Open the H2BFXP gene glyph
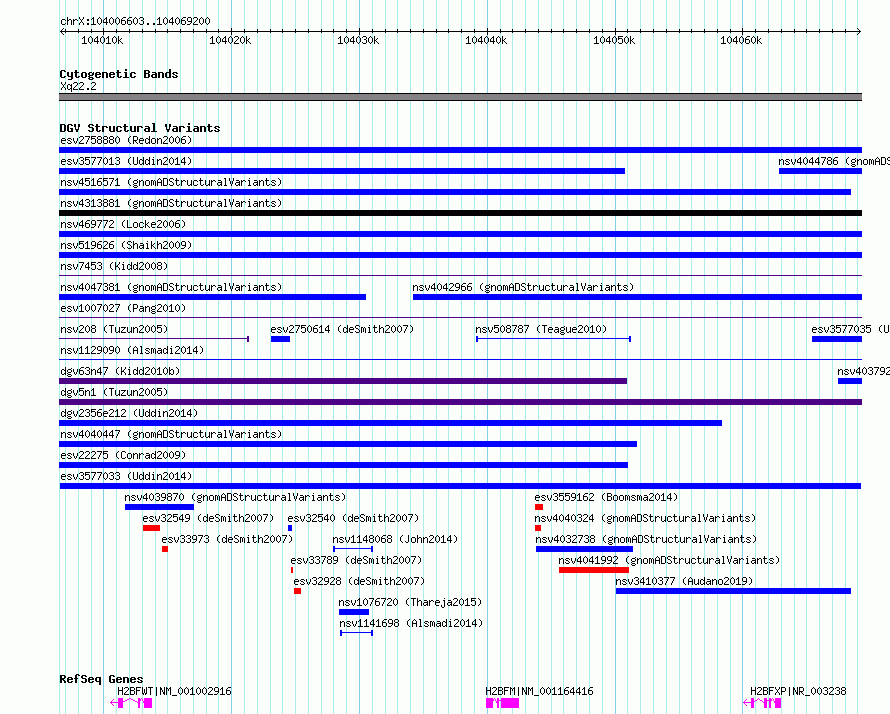The width and height of the screenshot is (890, 714). click(x=762, y=703)
